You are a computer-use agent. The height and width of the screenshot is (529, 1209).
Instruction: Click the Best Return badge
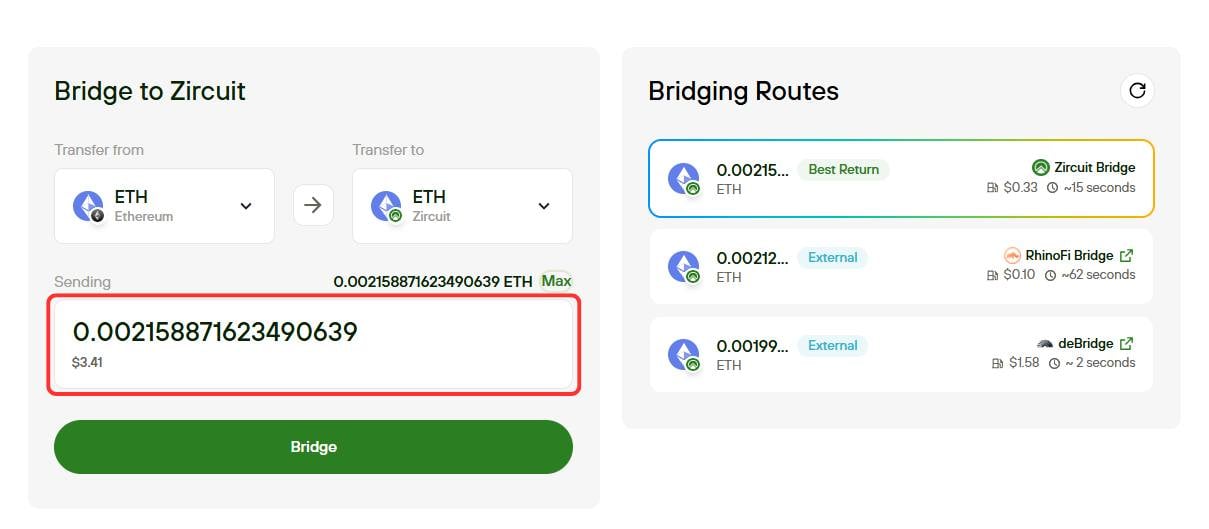tap(843, 169)
